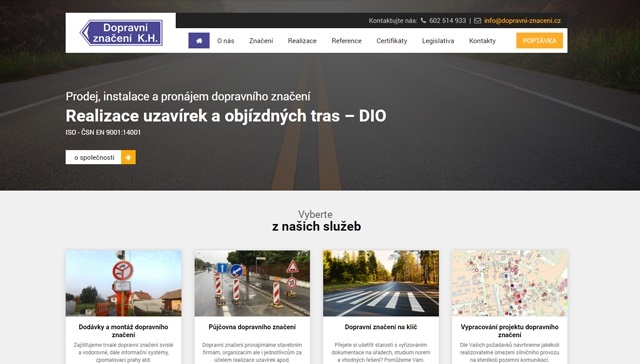Click the Vypracování projektu dopravního značení heading
This screenshot has height=364, width=640.
[509, 331]
